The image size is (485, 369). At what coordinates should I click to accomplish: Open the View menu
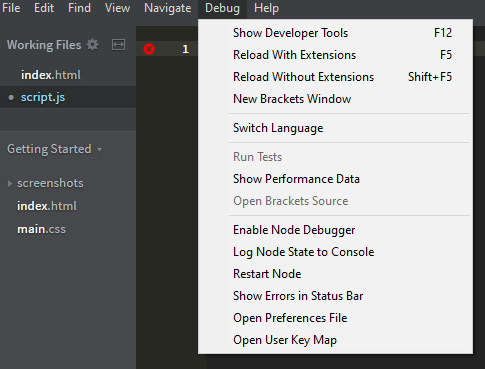[x=117, y=8]
